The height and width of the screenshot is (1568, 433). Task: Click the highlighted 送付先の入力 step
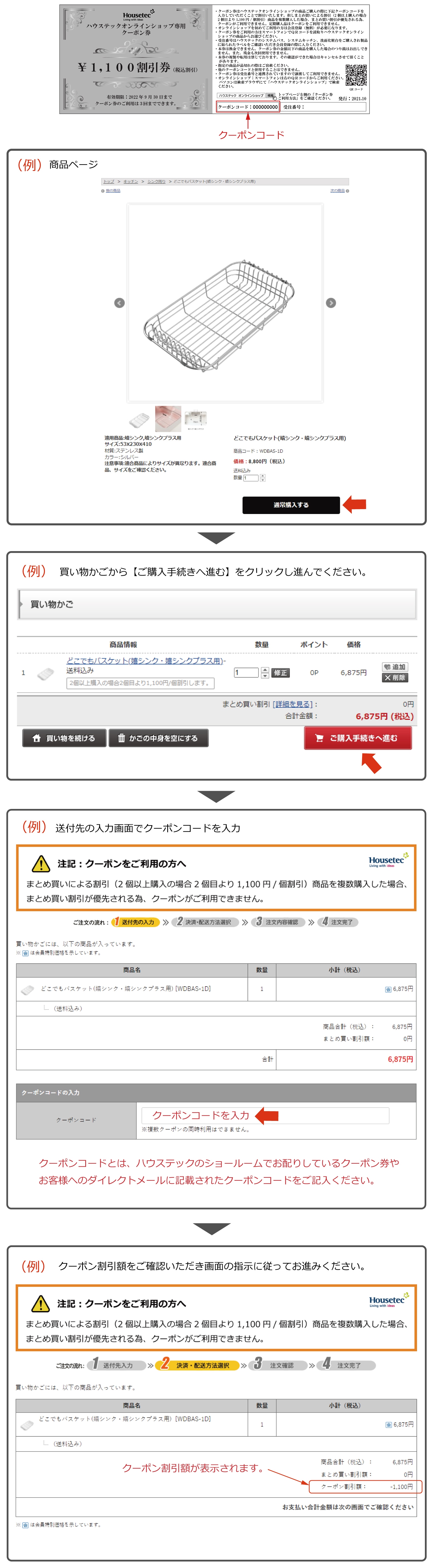[136, 922]
